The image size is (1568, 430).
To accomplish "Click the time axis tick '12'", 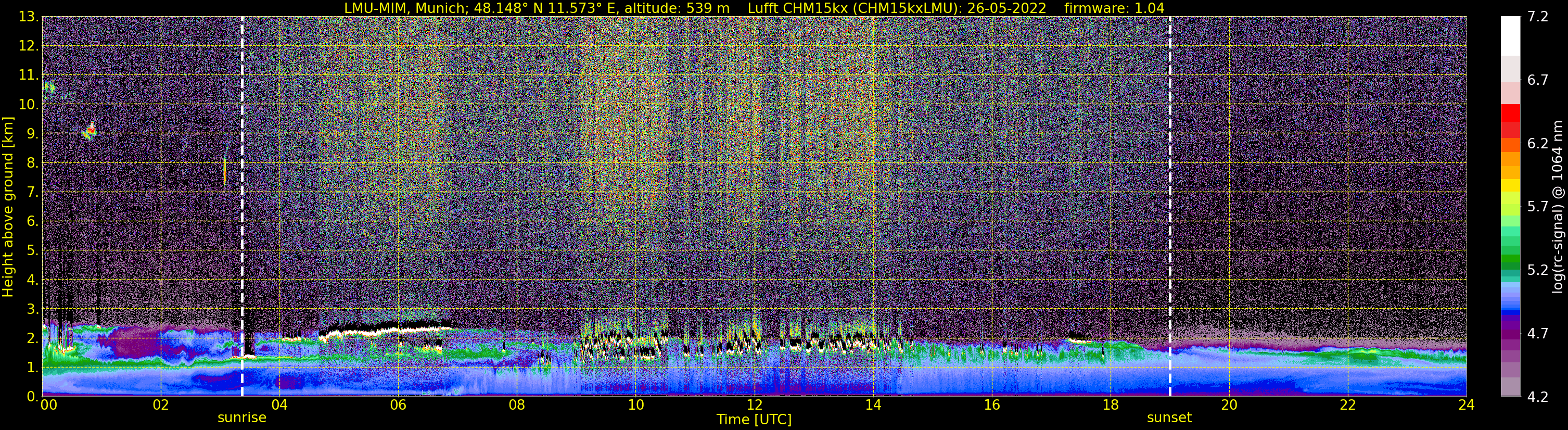I will coord(754,405).
